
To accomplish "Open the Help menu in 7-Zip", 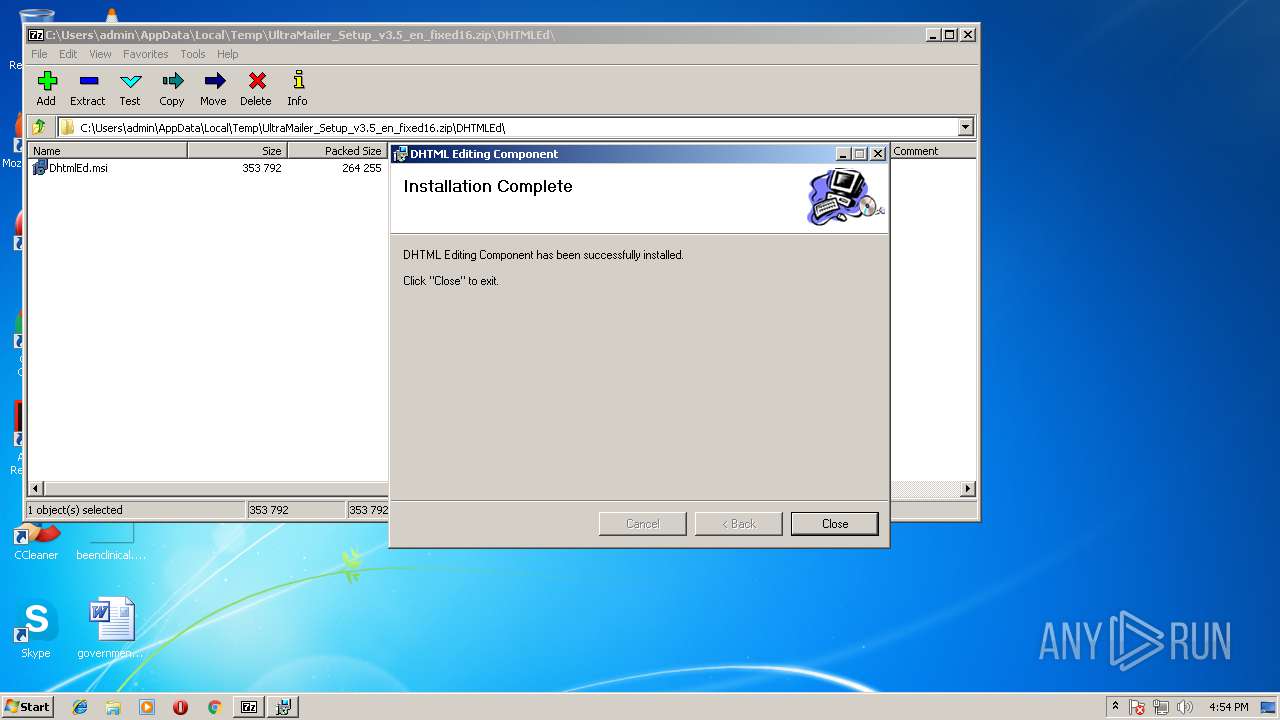I will pyautogui.click(x=228, y=54).
